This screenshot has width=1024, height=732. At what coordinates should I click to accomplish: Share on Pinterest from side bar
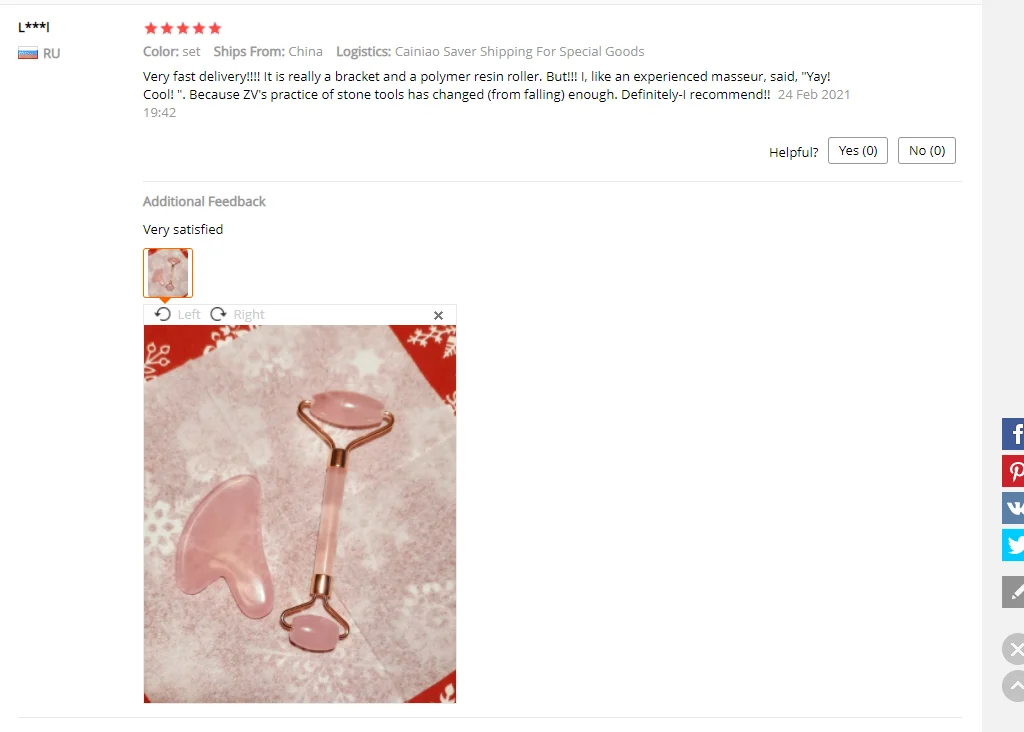coord(1013,471)
